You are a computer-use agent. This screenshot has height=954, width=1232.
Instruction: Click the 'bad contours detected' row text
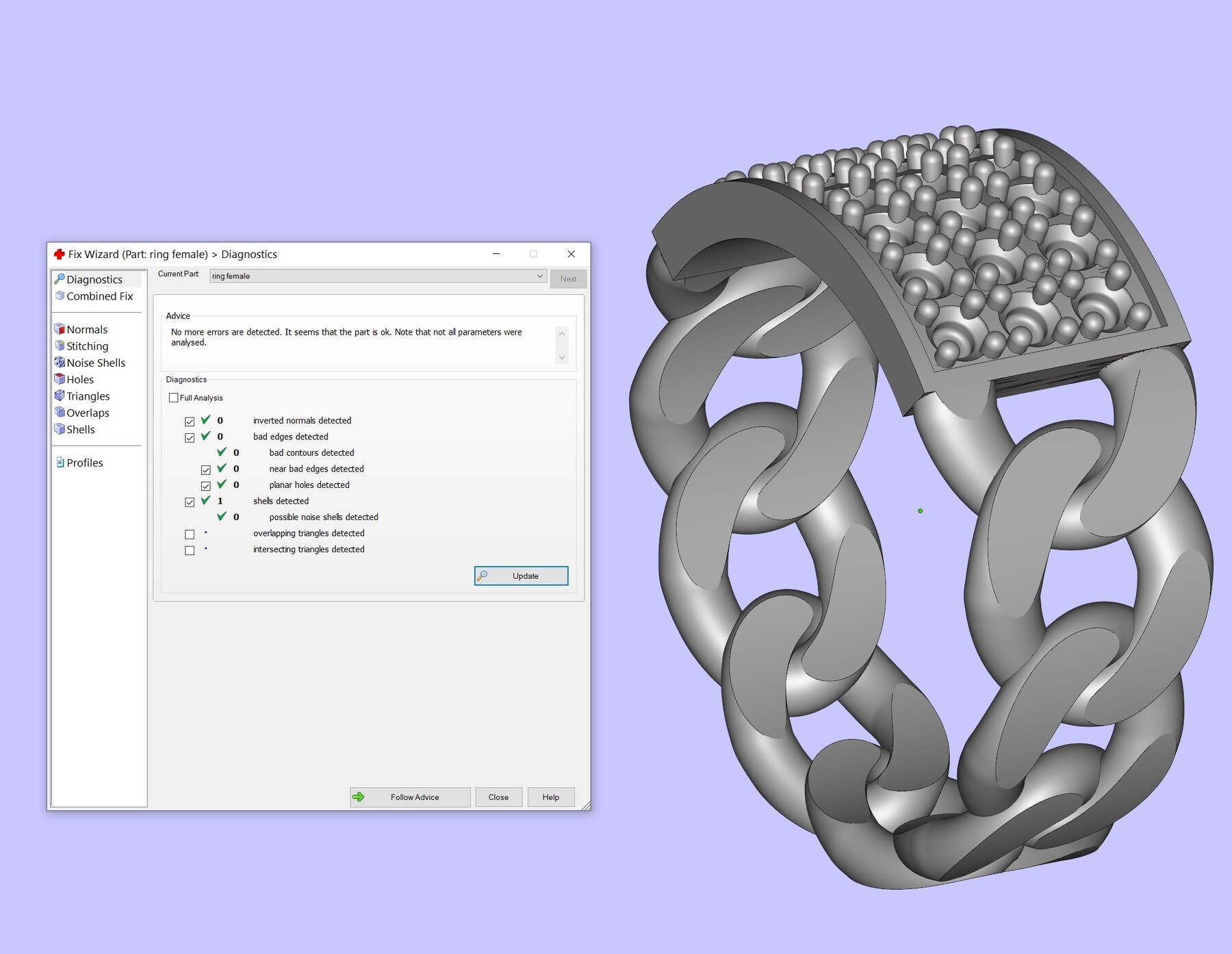[311, 452]
